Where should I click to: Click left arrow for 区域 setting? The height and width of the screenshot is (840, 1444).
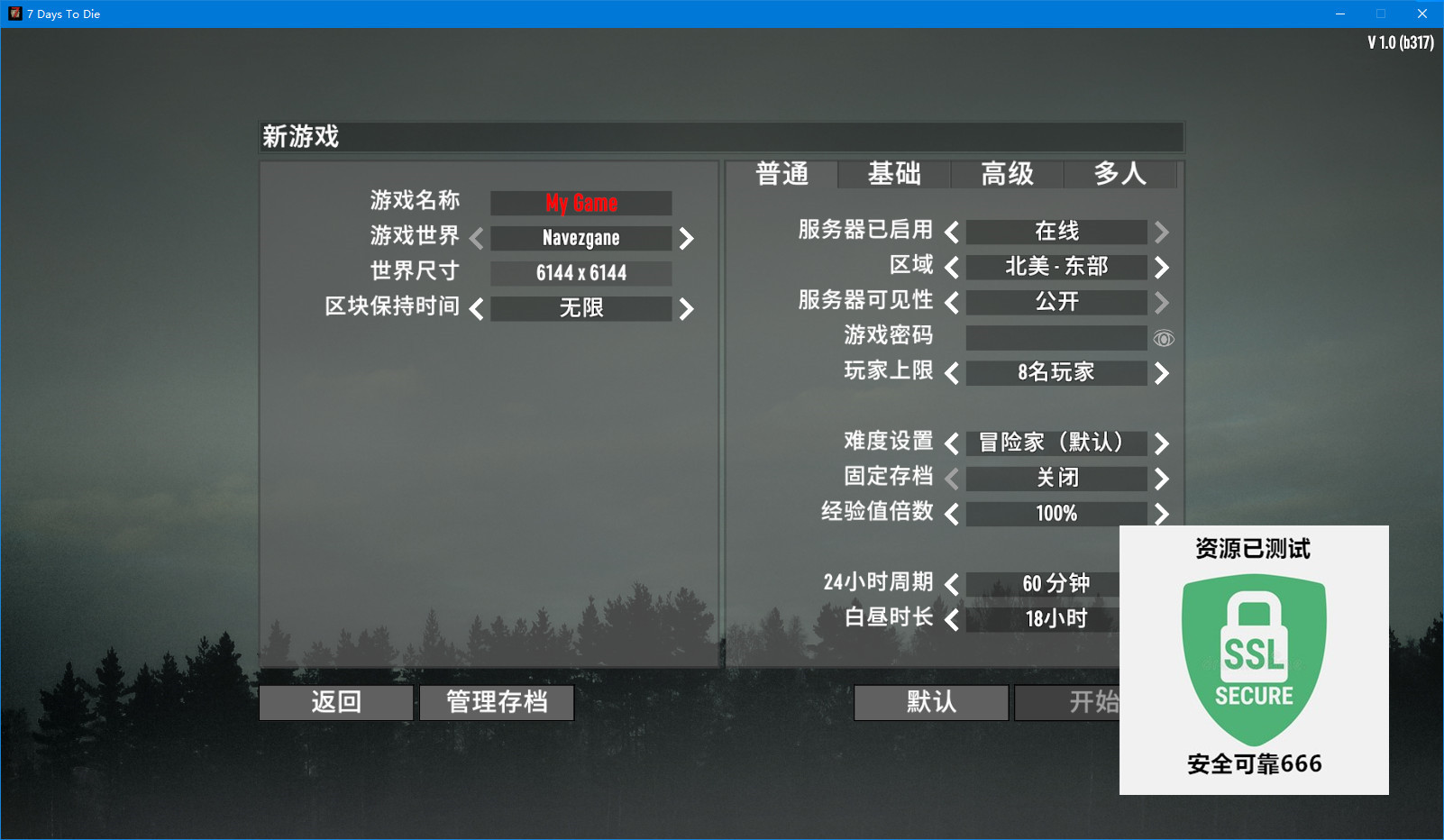(952, 268)
